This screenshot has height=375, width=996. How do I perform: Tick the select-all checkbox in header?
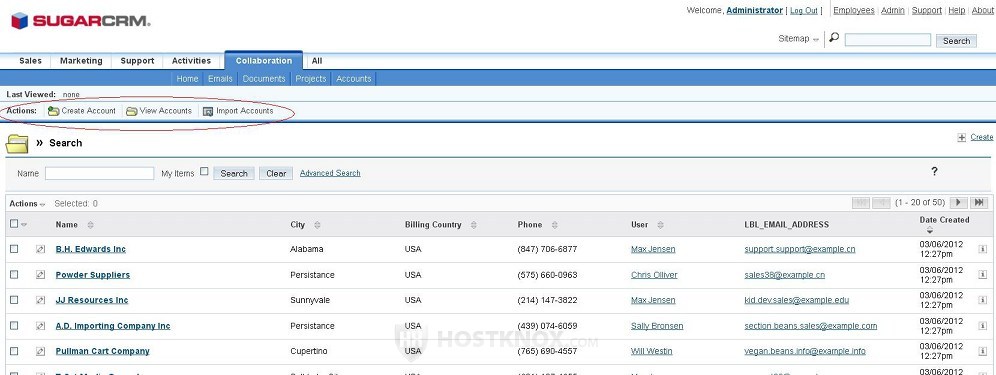pyautogui.click(x=14, y=224)
